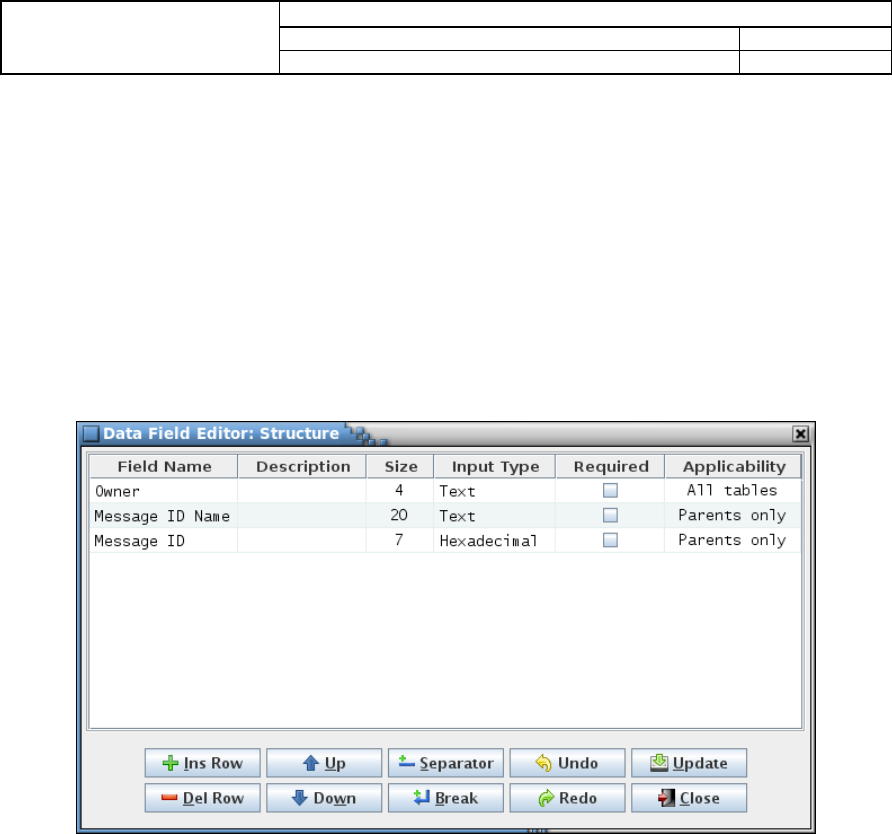
Task: Open Input Type cell for Message ID Name
Action: [x=494, y=515]
